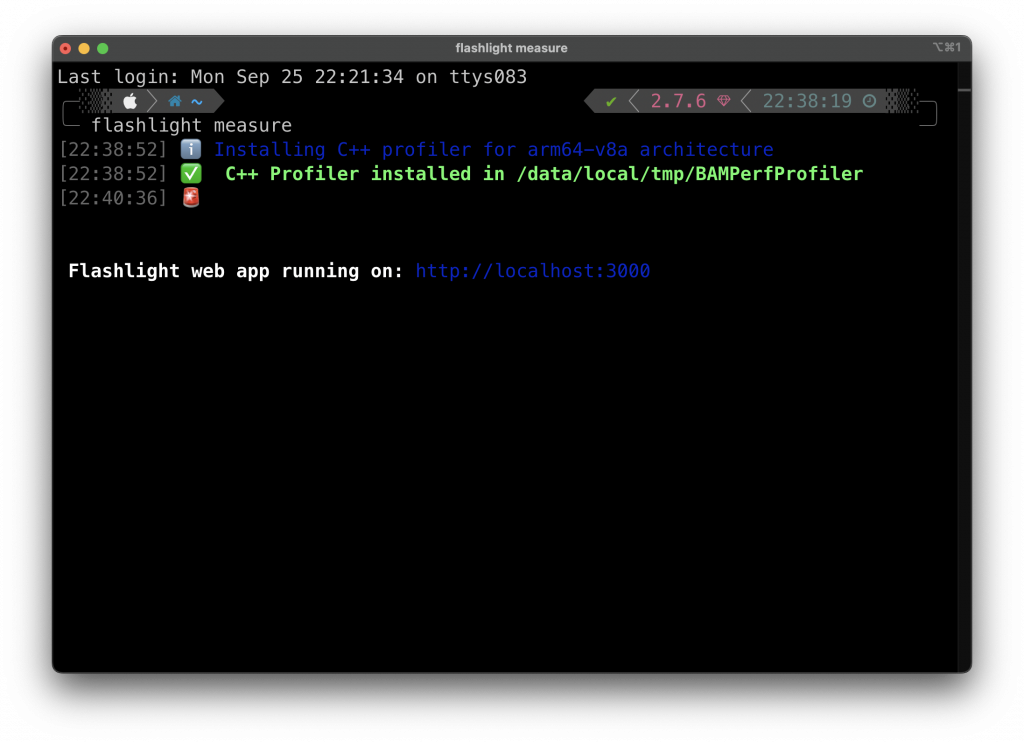1024x742 pixels.
Task: Click the red siren emoji icon
Action: pos(191,197)
